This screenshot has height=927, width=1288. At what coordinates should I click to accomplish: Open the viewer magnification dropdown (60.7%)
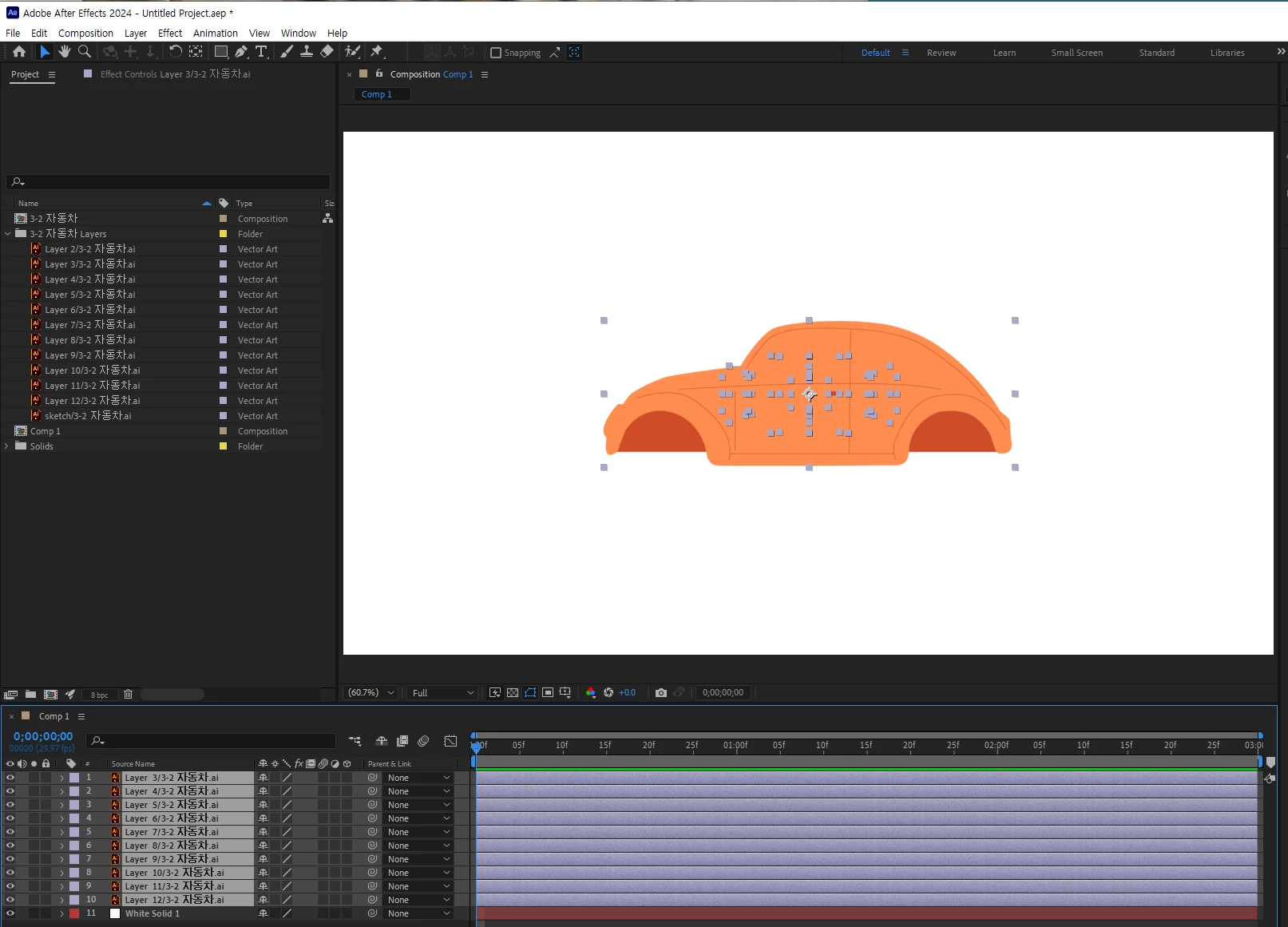tap(371, 693)
